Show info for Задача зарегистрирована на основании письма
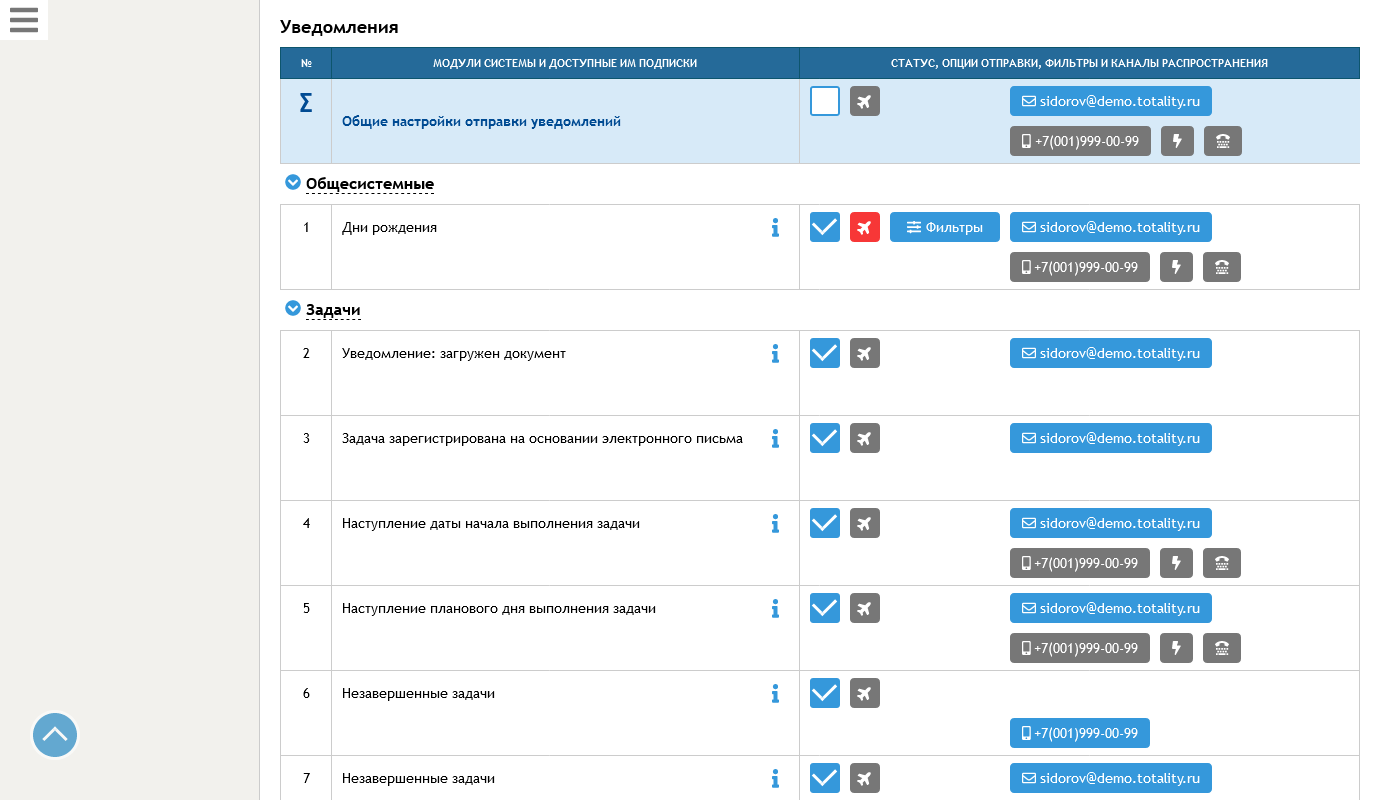The width and height of the screenshot is (1380, 800). 775,438
